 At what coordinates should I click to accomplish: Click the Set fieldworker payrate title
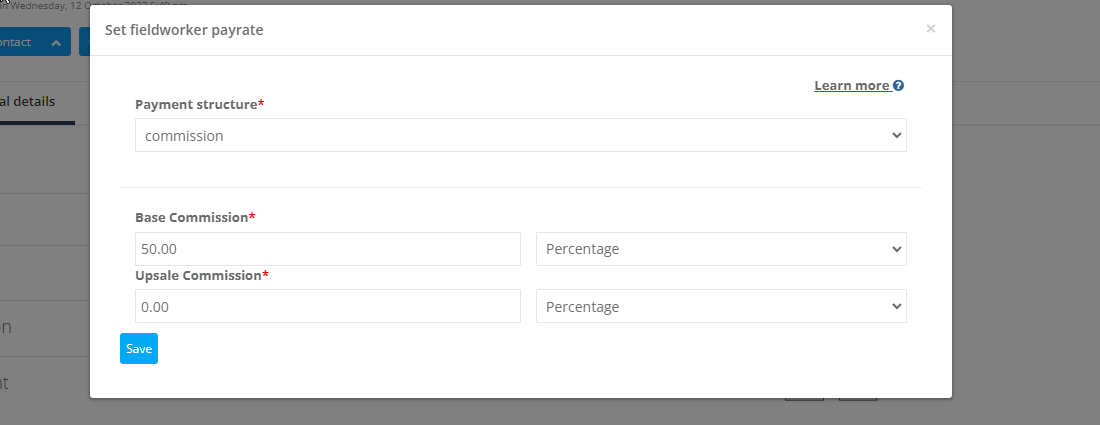(x=185, y=30)
